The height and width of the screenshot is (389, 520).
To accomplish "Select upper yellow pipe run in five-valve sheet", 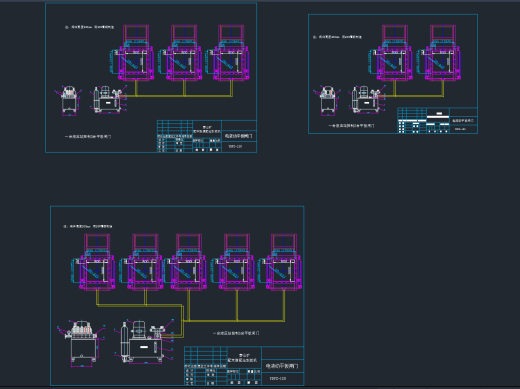I will tap(139, 305).
